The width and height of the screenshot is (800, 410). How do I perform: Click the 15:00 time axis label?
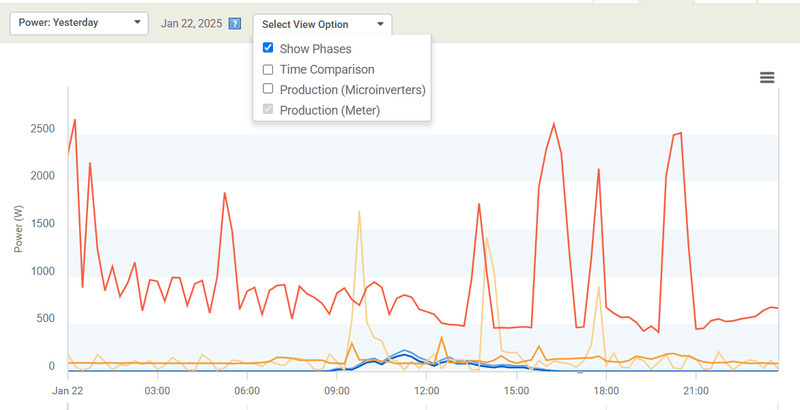517,390
